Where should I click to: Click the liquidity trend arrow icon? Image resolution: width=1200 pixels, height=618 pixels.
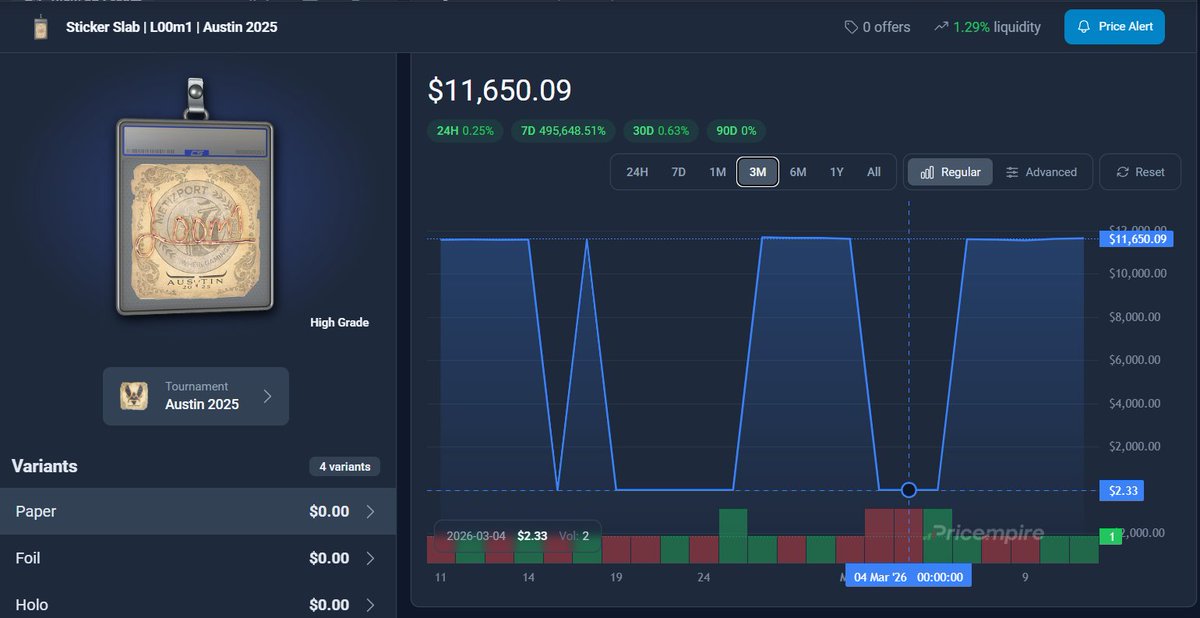(941, 27)
